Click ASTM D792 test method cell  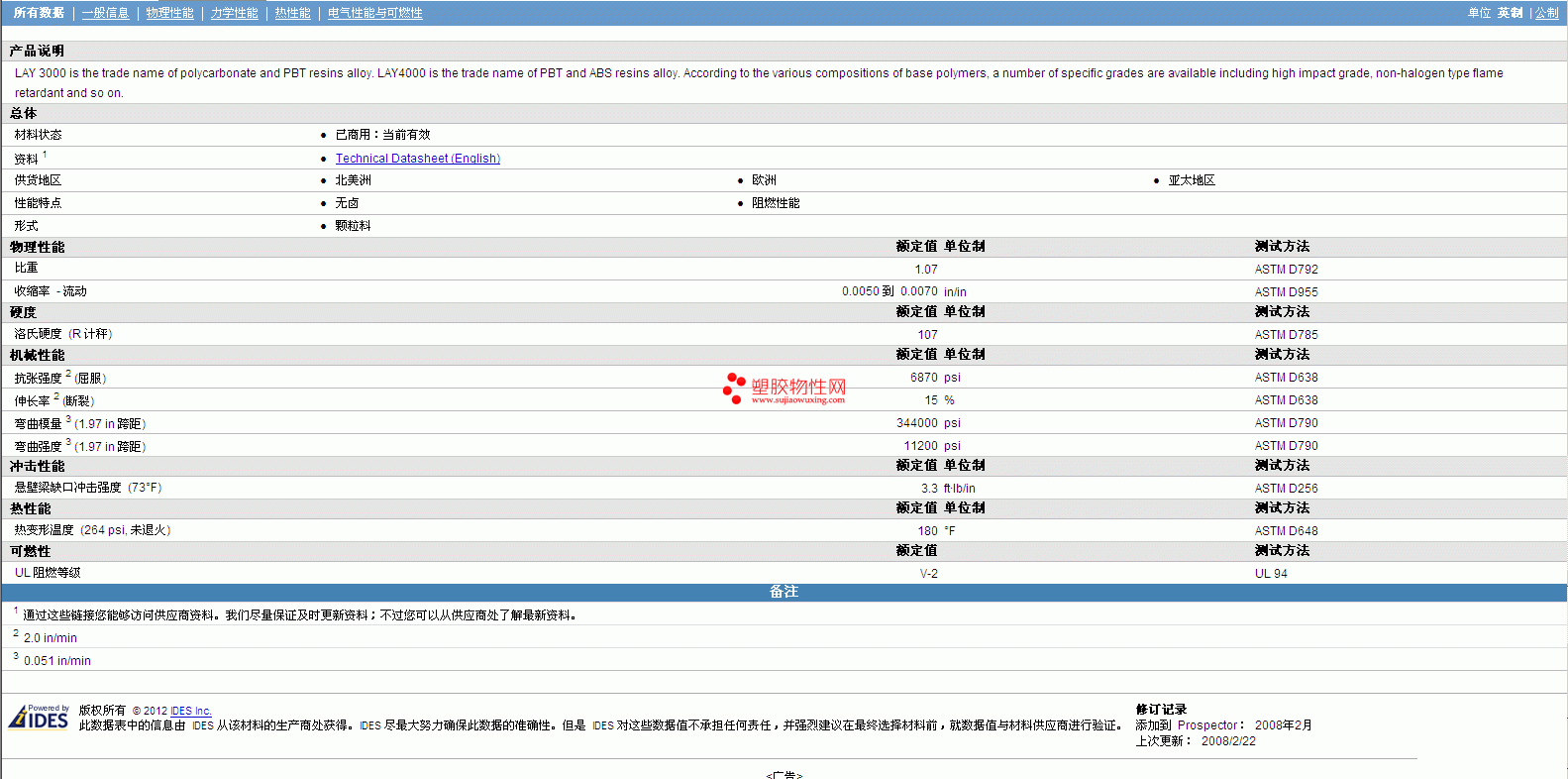tap(1287, 270)
